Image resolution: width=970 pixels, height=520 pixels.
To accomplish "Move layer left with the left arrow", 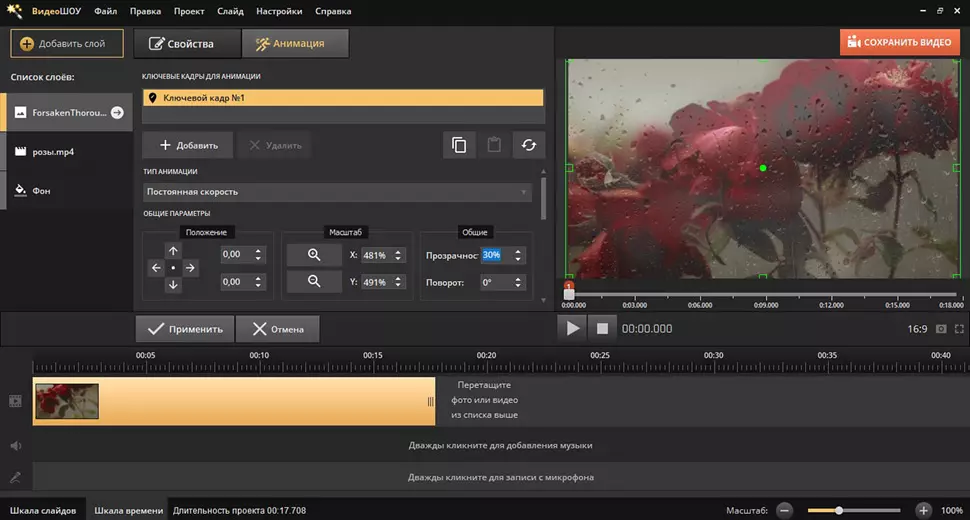I will 156,268.
